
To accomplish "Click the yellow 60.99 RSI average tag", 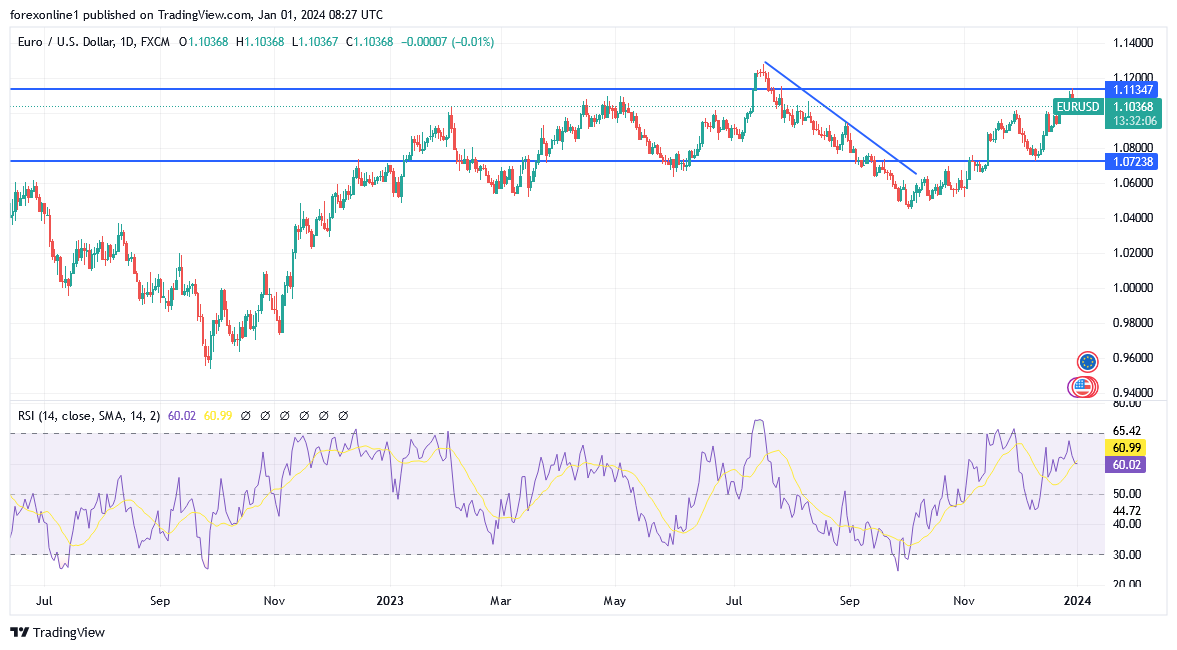I will tap(1126, 448).
